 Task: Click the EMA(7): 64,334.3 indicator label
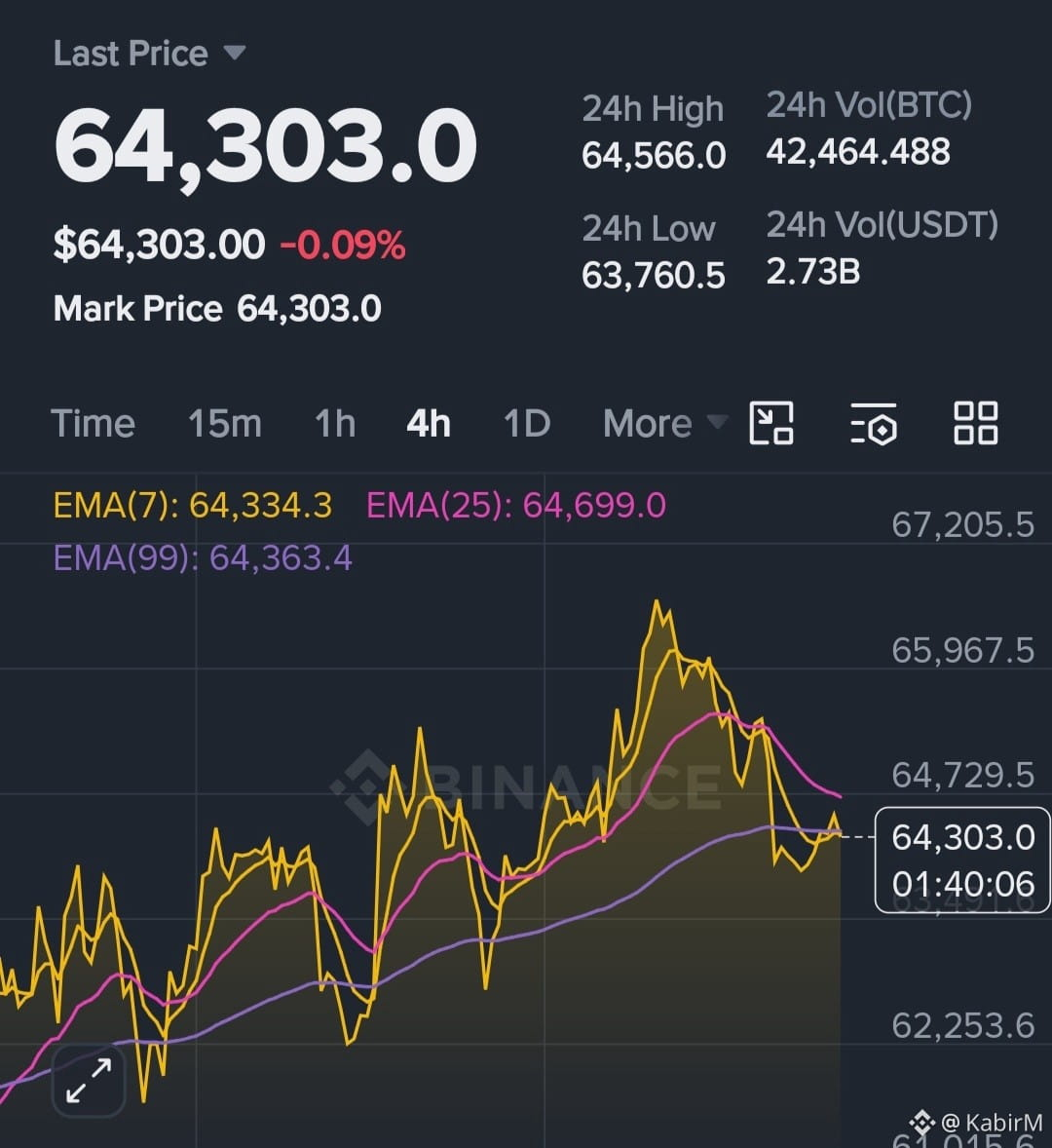pos(193,505)
